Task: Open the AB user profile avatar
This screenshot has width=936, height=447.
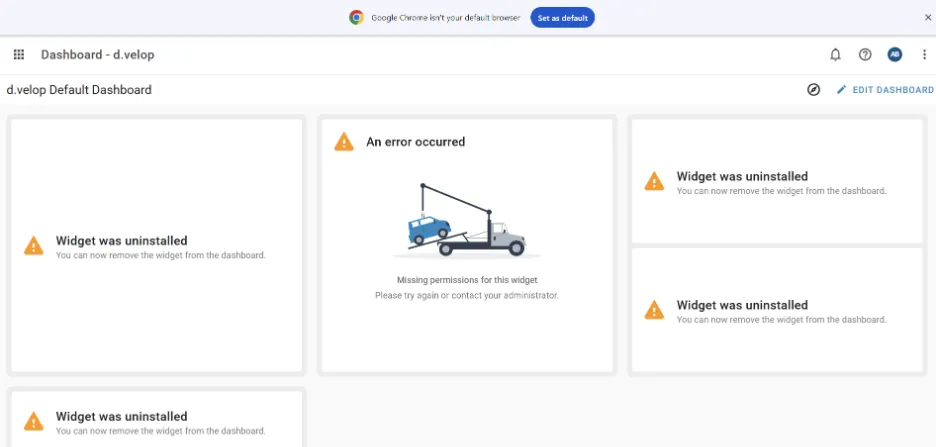Action: click(894, 54)
